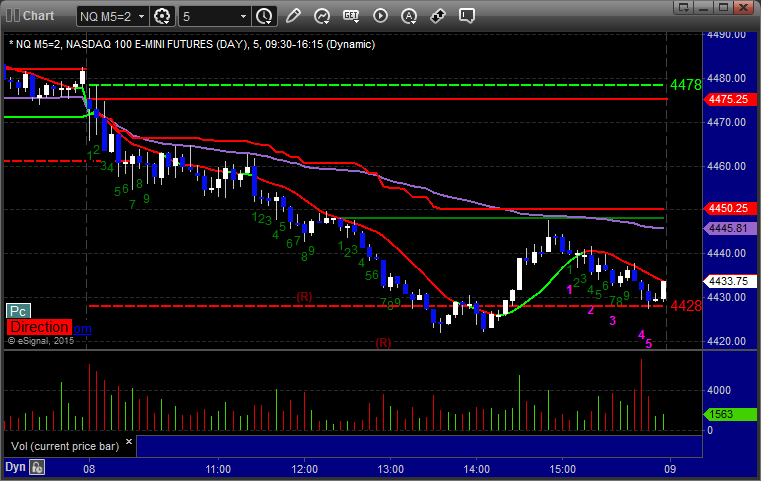This screenshot has height=481, width=761.
Task: Click the 4445.81 purple price marker
Action: 730,228
